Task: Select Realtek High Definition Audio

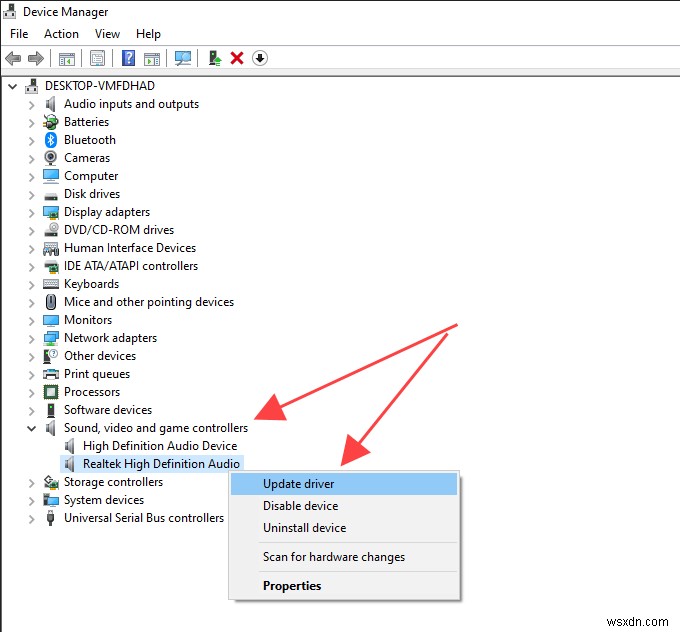Action: [161, 464]
